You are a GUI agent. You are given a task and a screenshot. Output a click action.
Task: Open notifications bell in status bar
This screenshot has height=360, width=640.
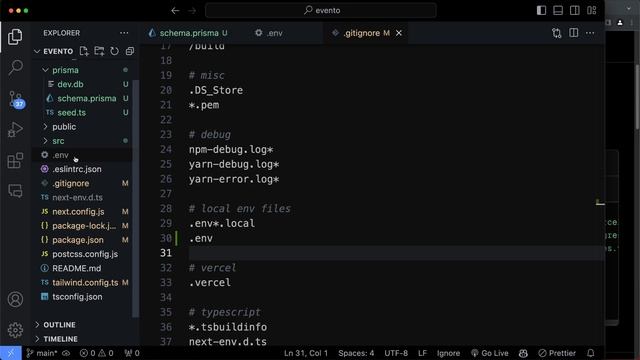pyautogui.click(x=591, y=353)
